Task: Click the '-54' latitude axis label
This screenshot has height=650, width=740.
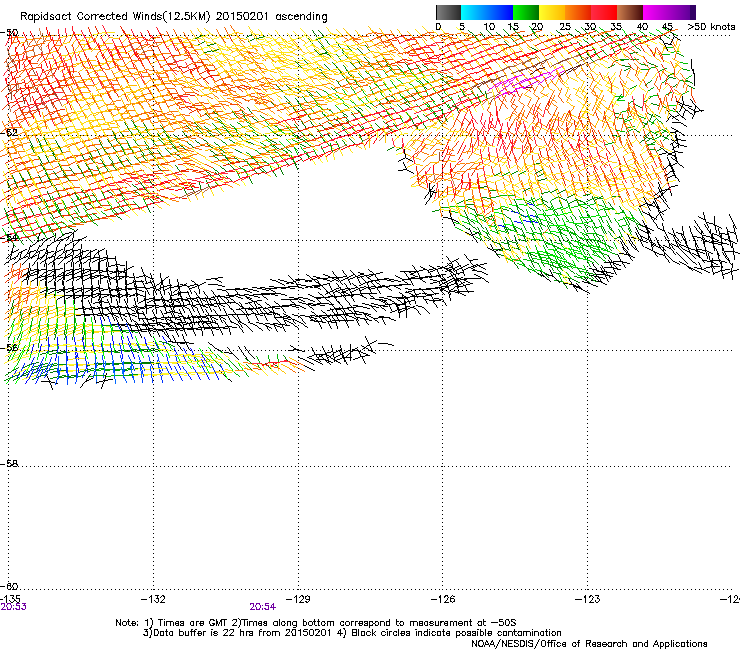Action: click(9, 237)
